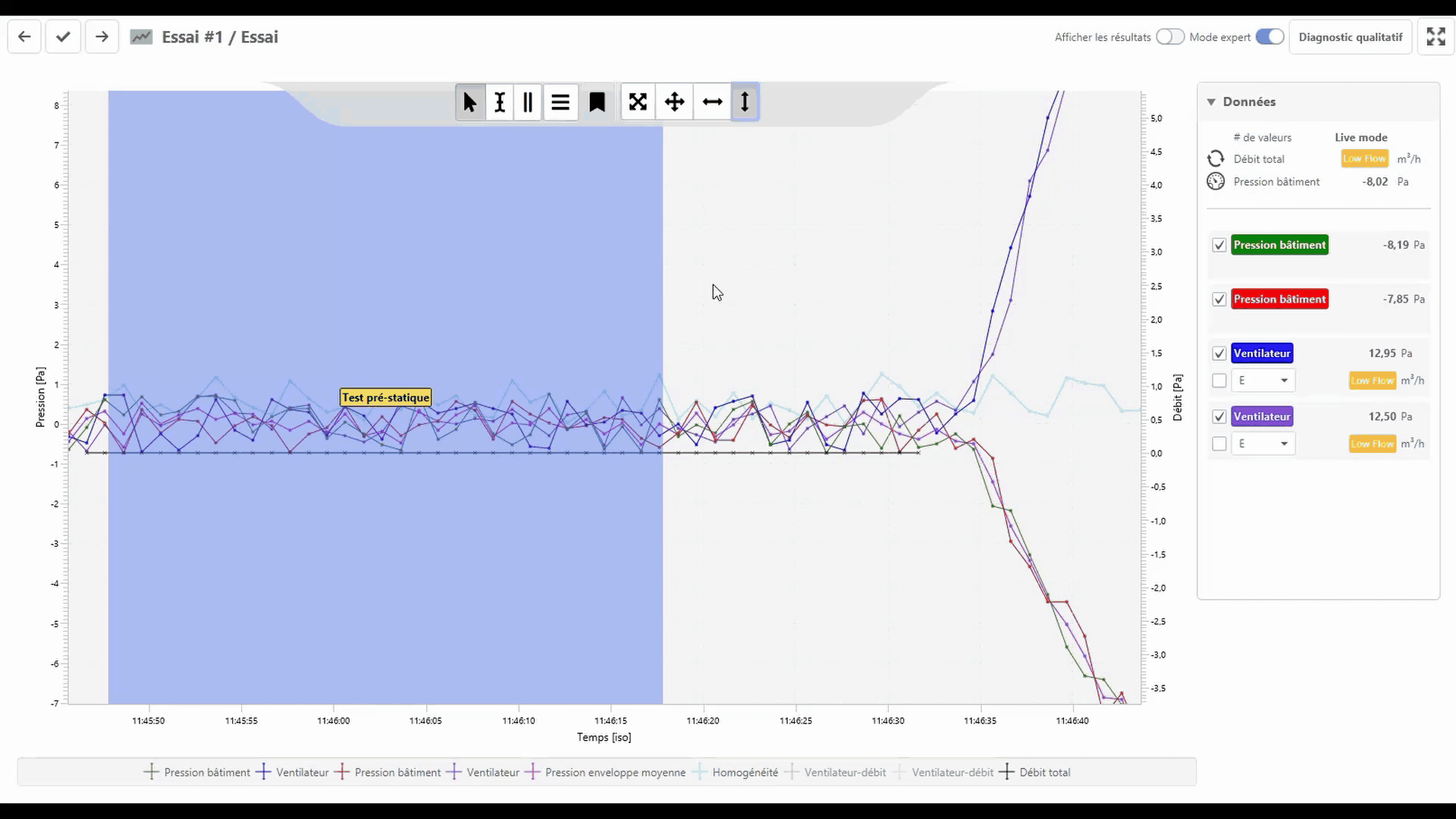Click the Test pré-statique marker label
The height and width of the screenshot is (819, 1456).
point(385,397)
